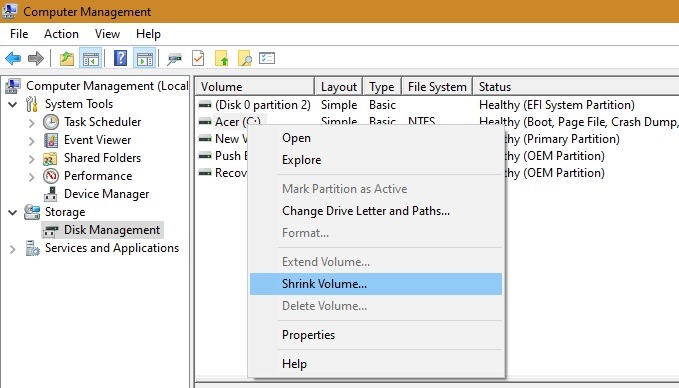The height and width of the screenshot is (388, 679).
Task: Click the checklist view toolbar icon
Action: tap(267, 58)
